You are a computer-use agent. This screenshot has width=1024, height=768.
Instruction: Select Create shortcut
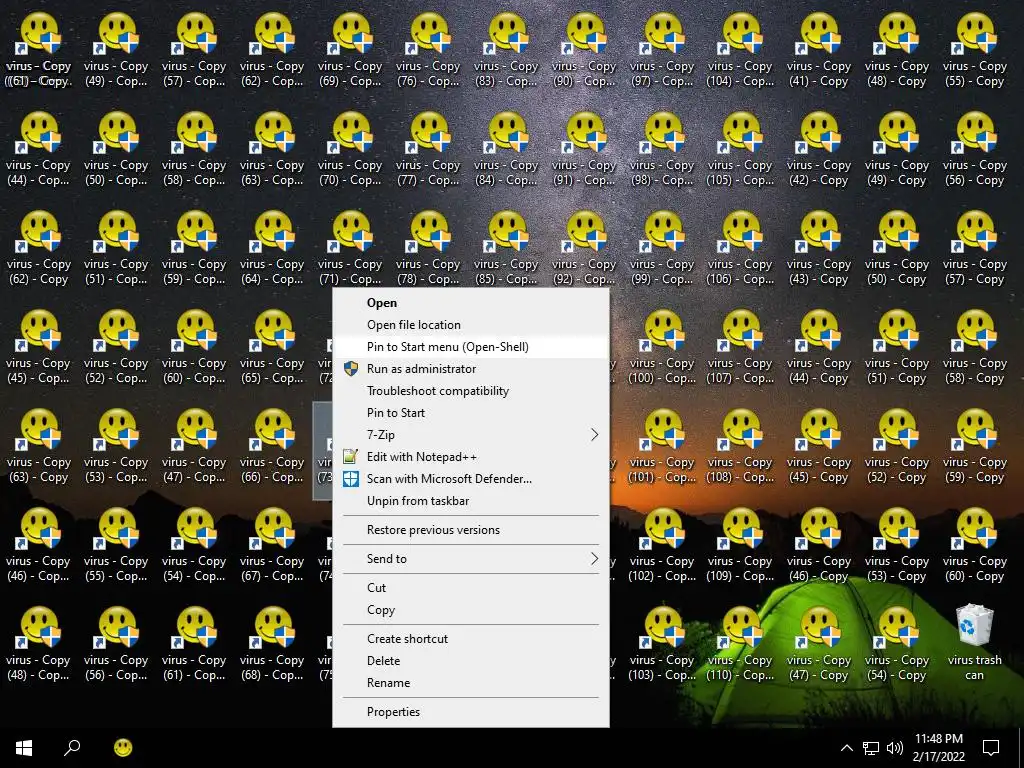471,639
